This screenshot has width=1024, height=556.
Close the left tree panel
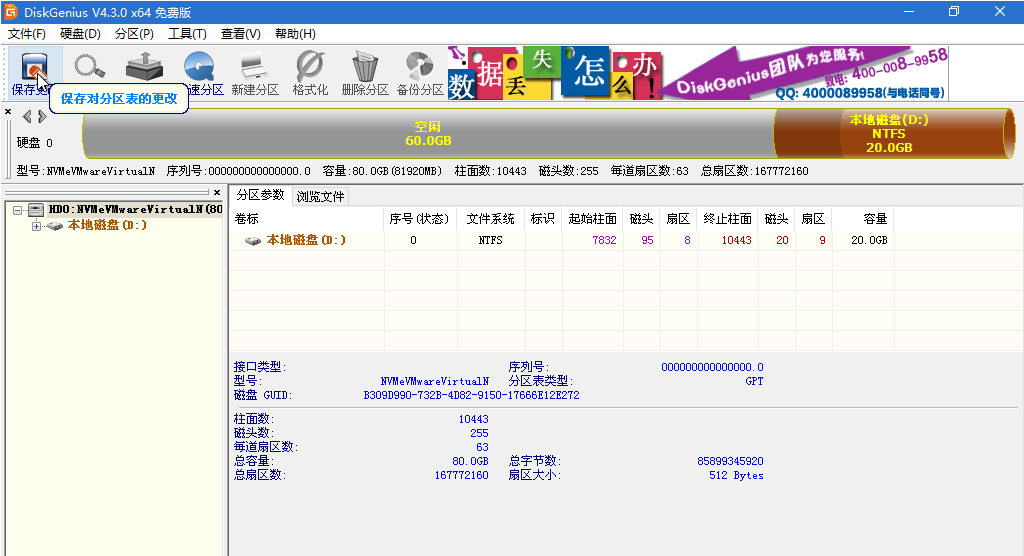click(x=217, y=192)
